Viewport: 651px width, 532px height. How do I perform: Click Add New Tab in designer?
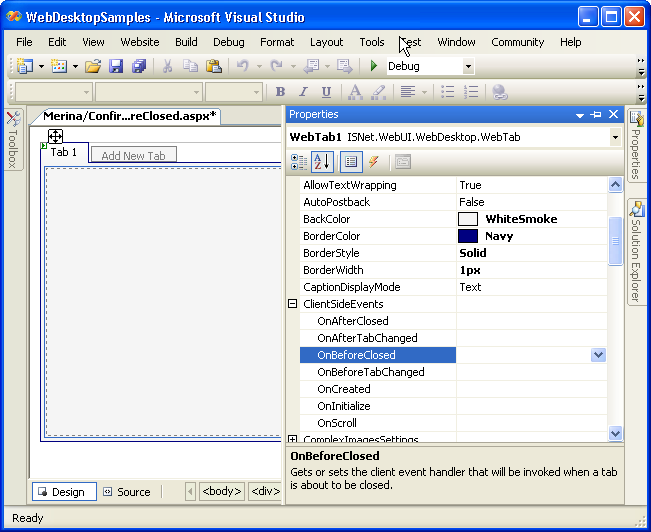[x=133, y=155]
